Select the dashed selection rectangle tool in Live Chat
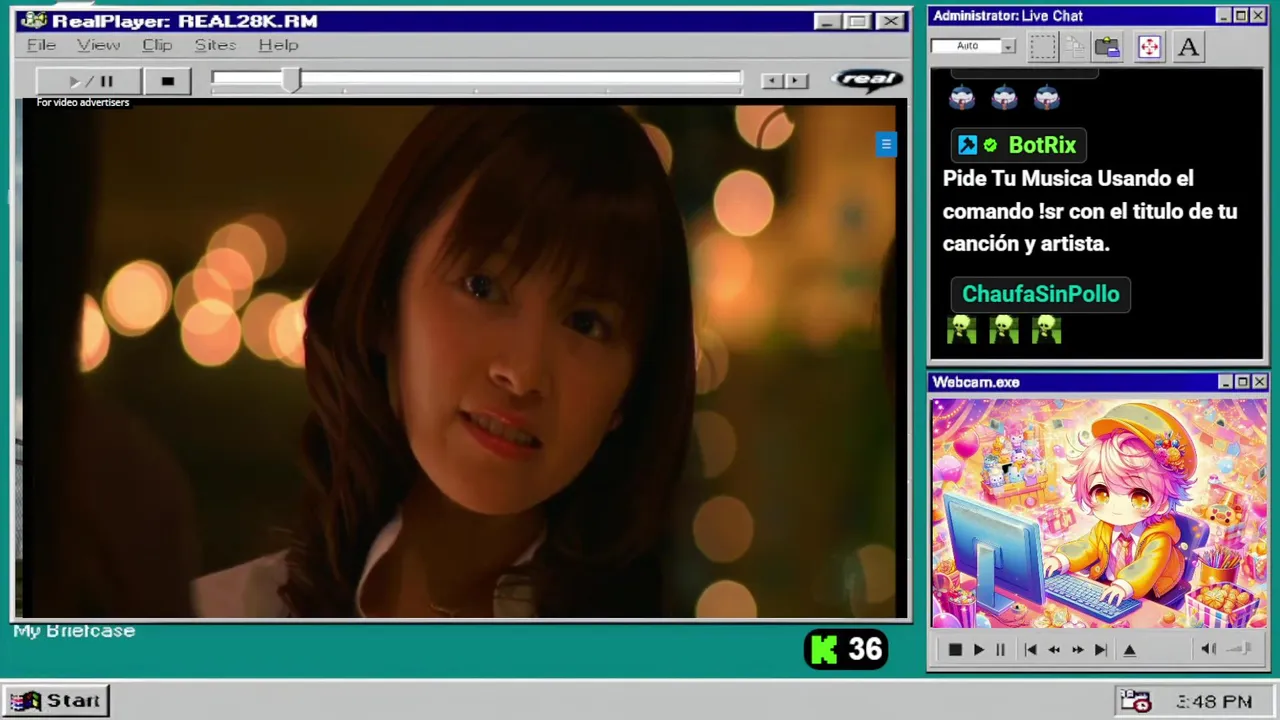 [1043, 47]
